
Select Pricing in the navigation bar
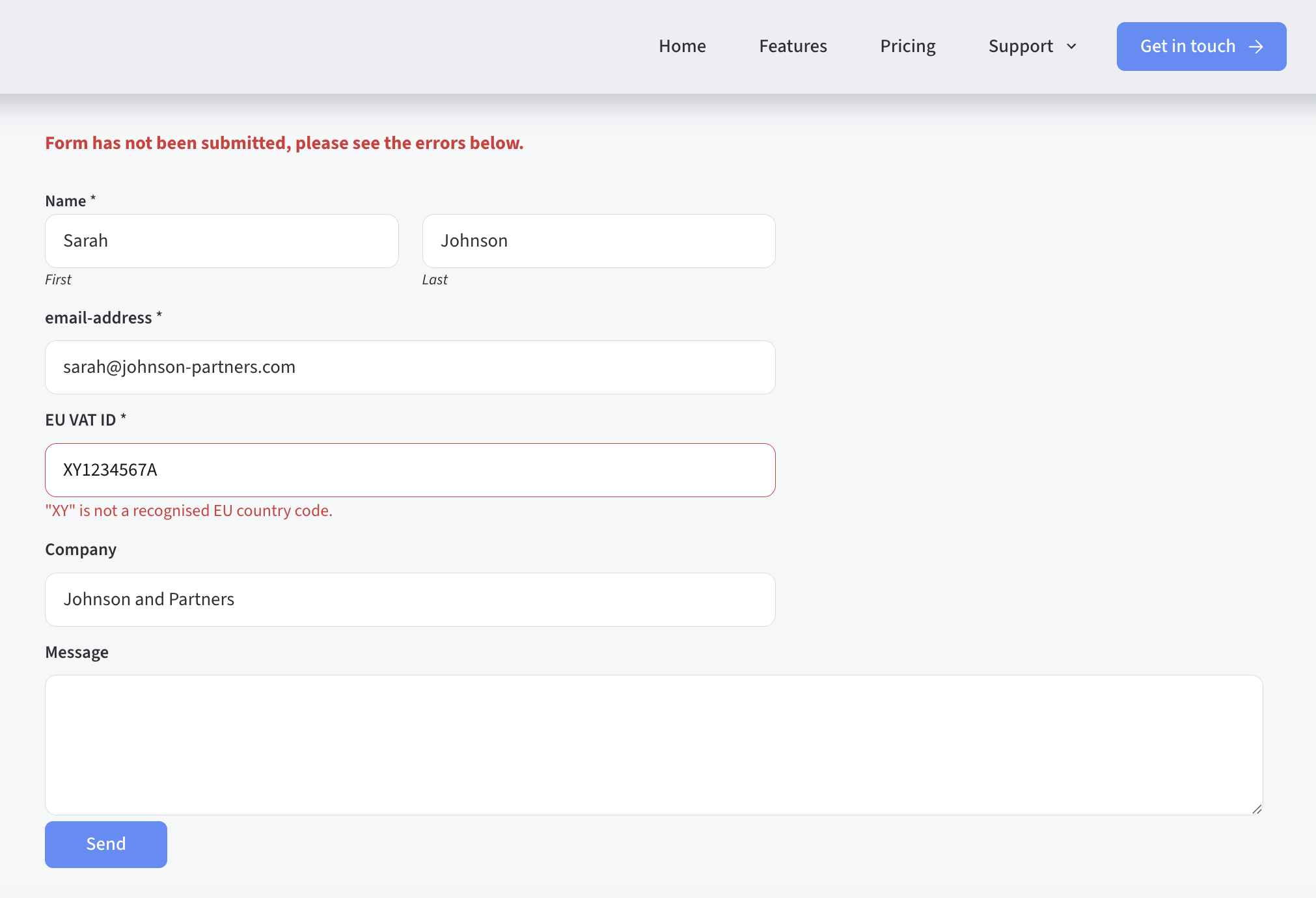[x=908, y=46]
